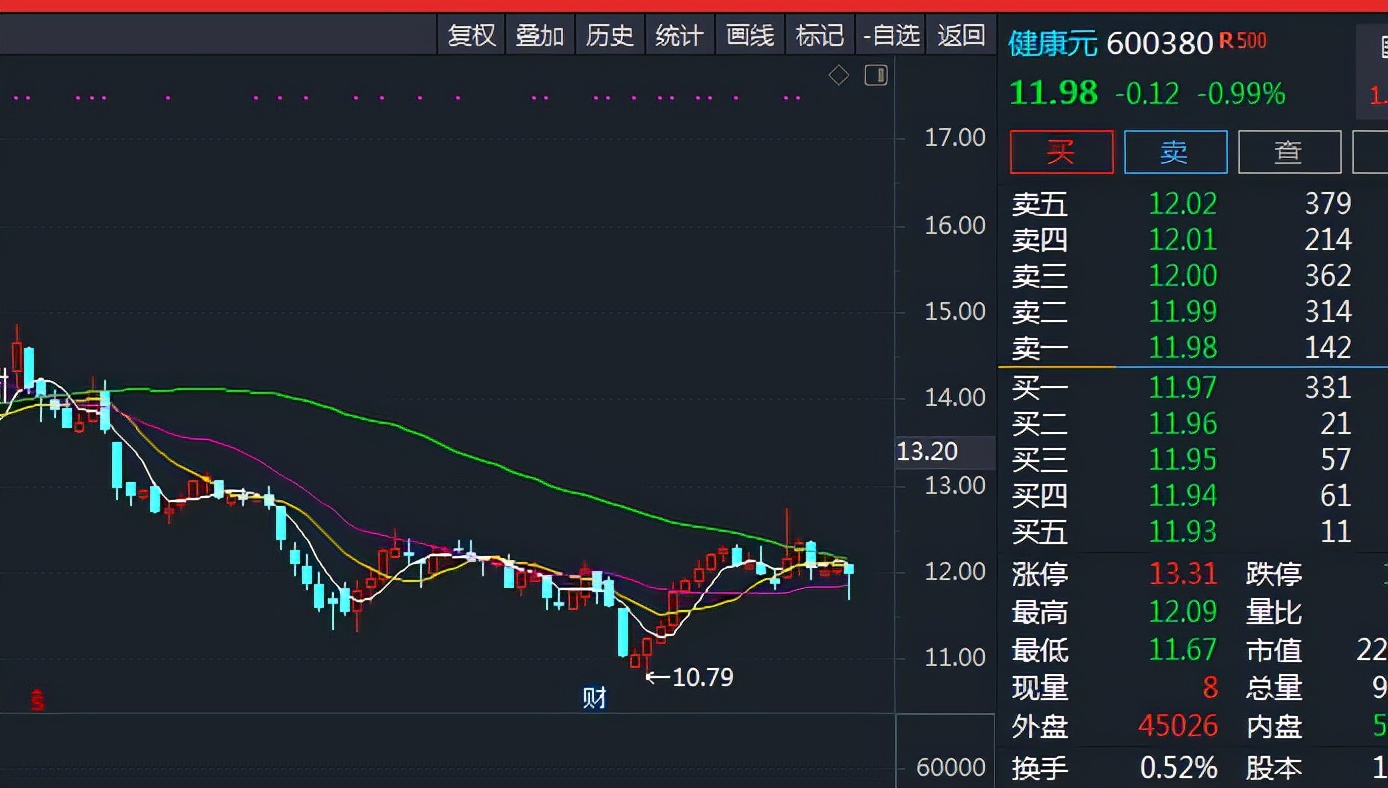Select 卖四 price 12.01
This screenshot has height=788, width=1388.
point(1183,240)
